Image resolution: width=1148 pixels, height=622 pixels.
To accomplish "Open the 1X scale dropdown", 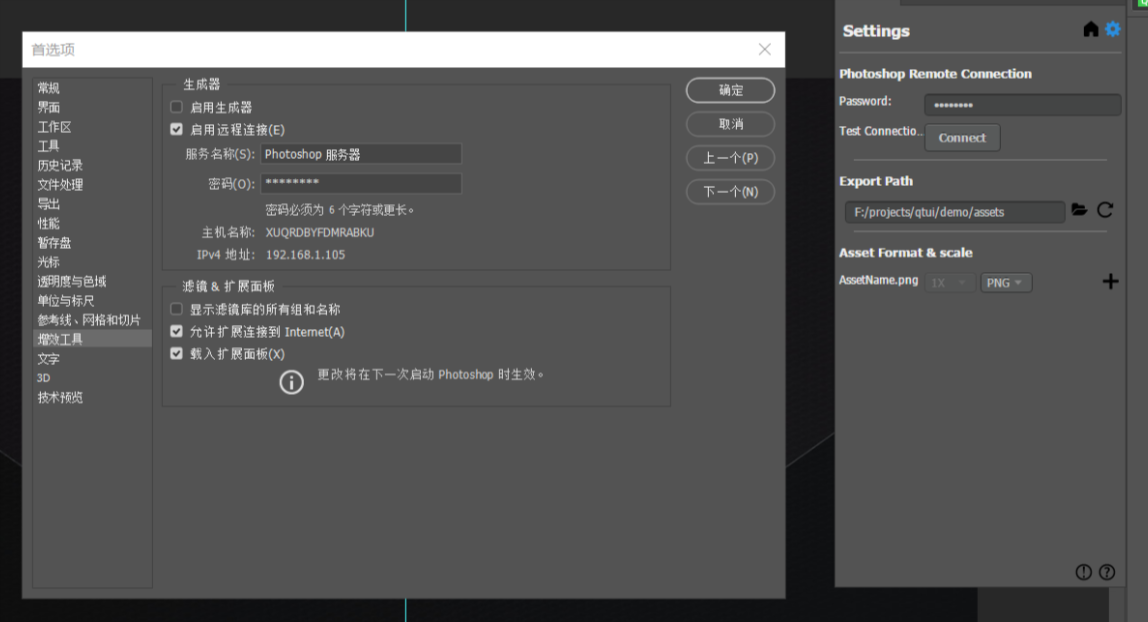I will (949, 282).
